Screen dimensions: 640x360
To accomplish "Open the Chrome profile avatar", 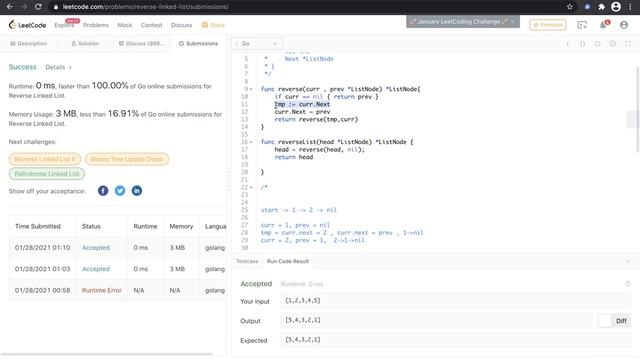I will click(x=616, y=7).
